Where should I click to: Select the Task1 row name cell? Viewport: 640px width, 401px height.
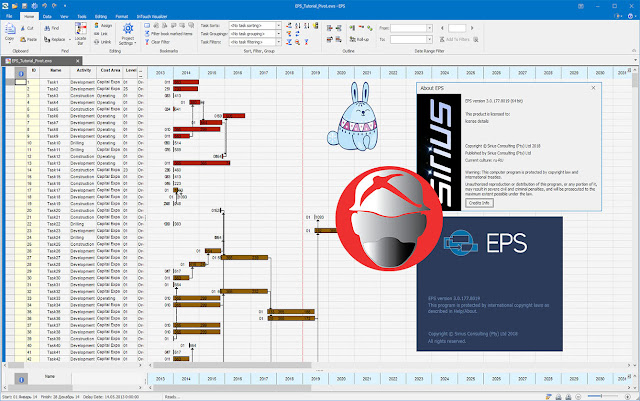point(53,82)
